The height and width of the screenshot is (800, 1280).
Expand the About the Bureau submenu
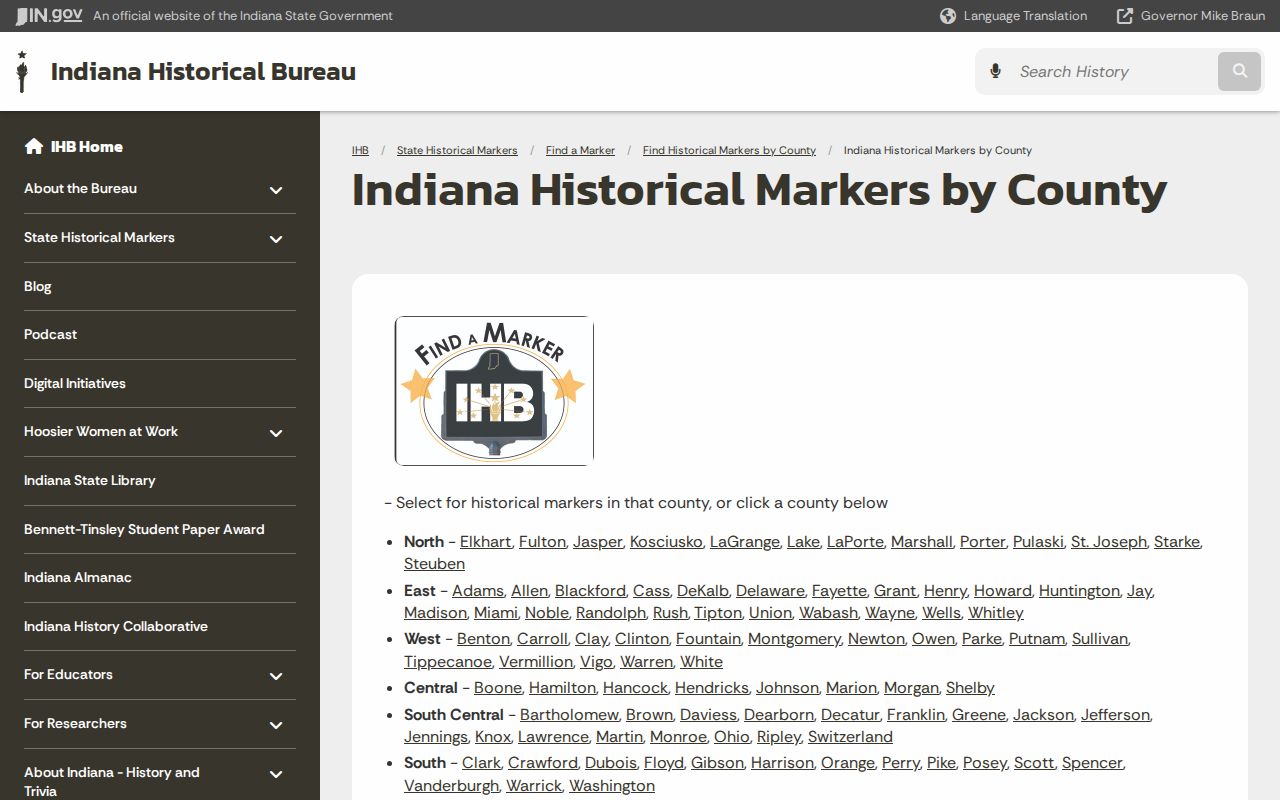(276, 190)
